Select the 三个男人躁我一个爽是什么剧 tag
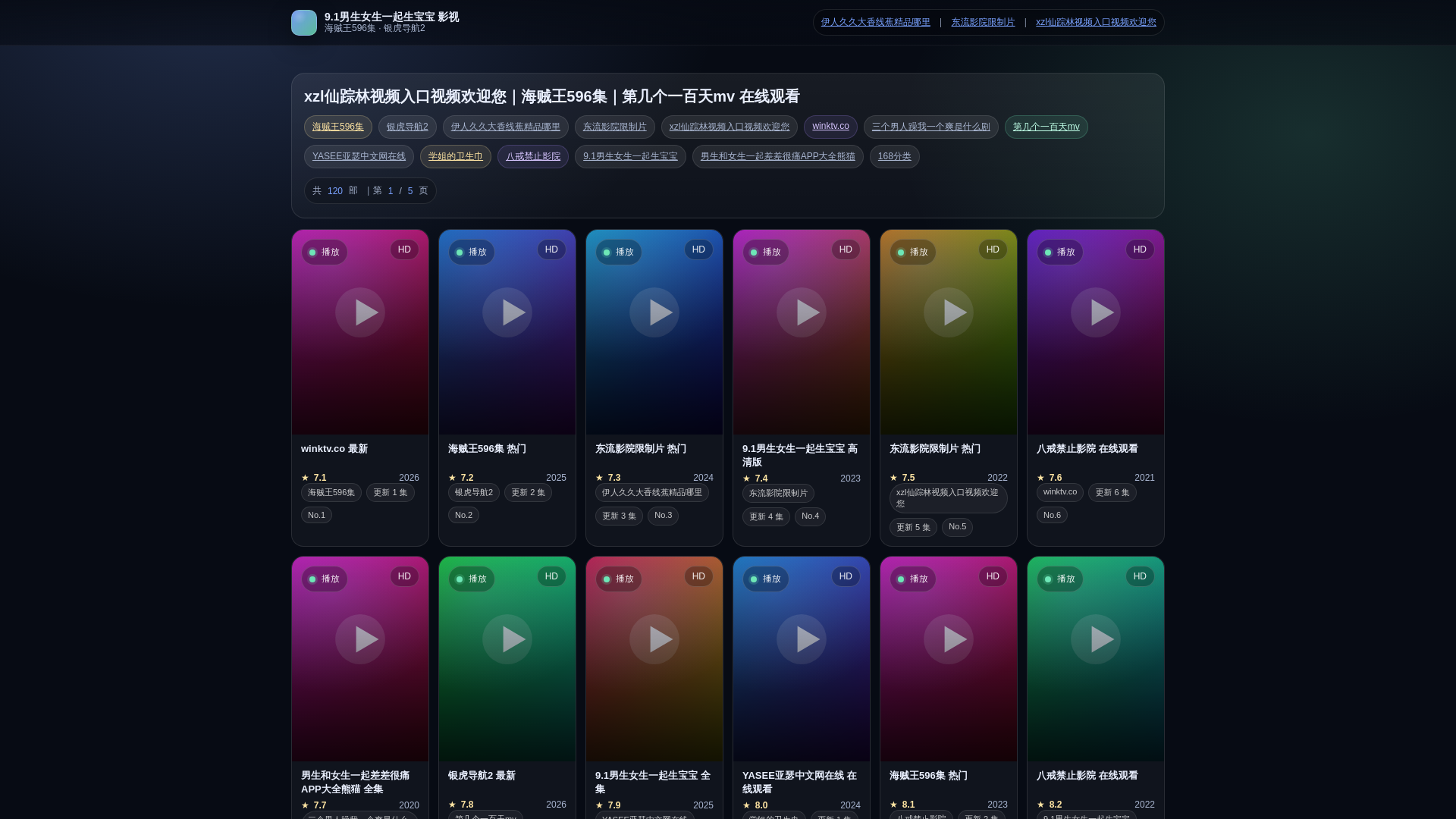The width and height of the screenshot is (1456, 819). pos(931,127)
